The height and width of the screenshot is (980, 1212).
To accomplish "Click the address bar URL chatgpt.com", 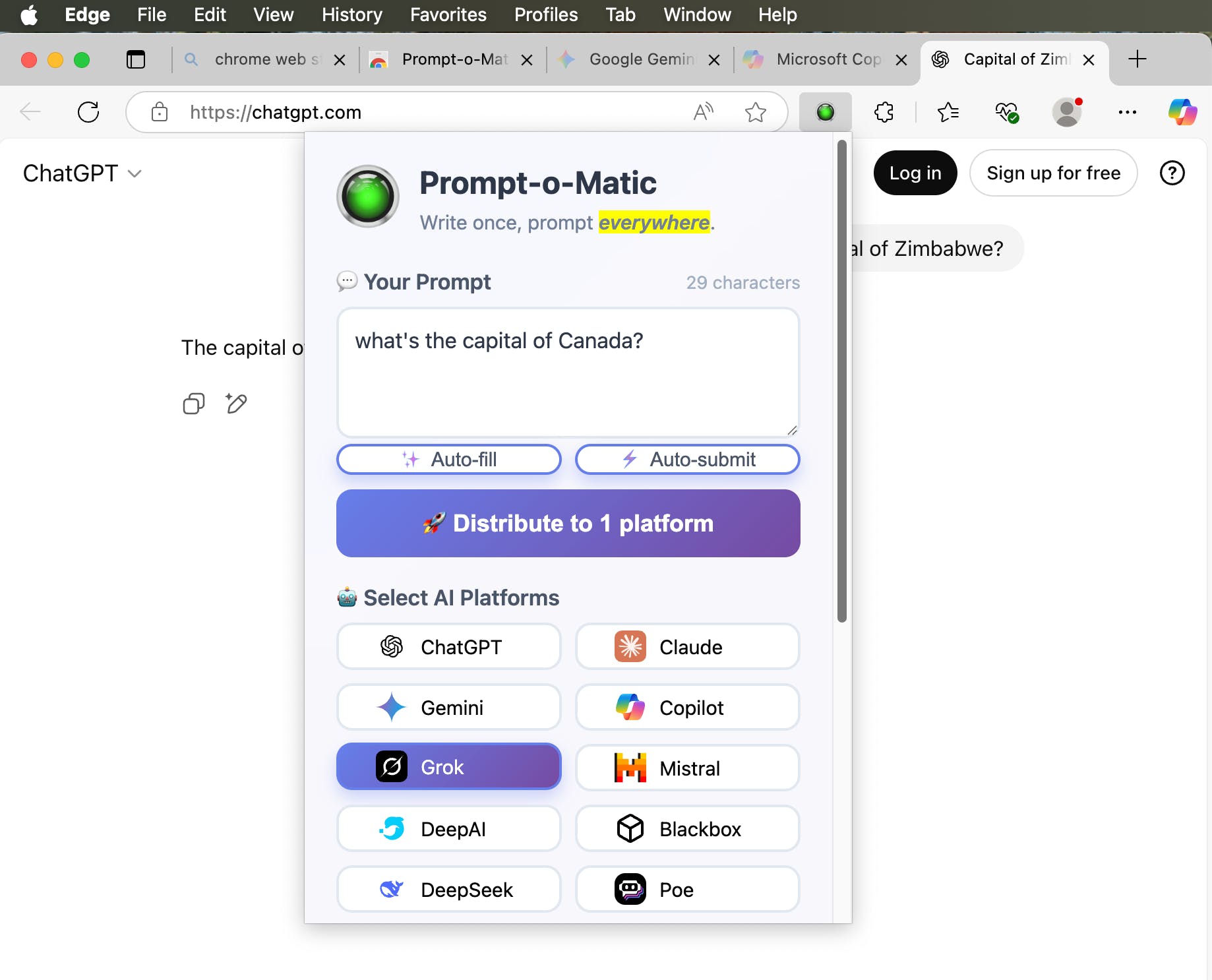I will coord(276,112).
